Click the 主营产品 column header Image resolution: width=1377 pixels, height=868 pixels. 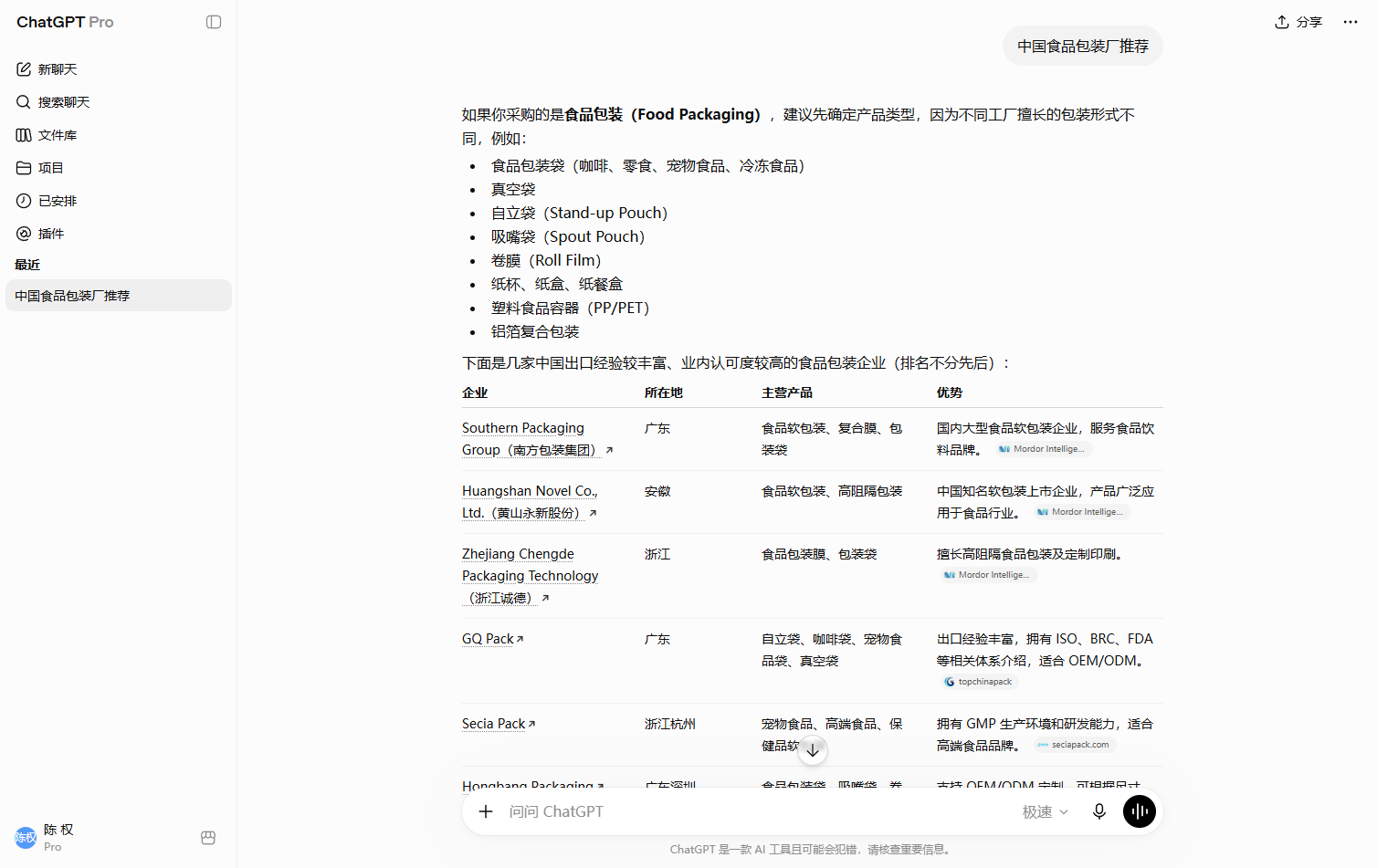[787, 392]
